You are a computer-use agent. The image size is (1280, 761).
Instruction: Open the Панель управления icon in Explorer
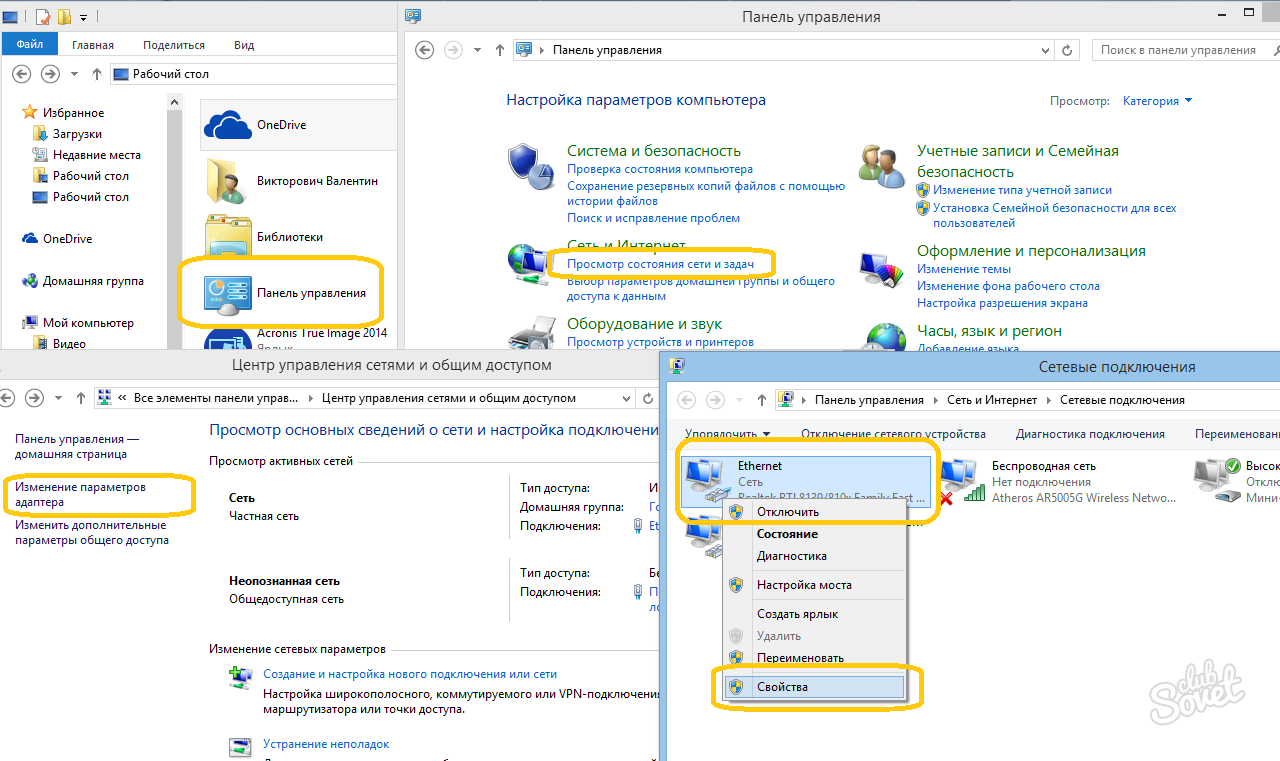click(x=227, y=293)
